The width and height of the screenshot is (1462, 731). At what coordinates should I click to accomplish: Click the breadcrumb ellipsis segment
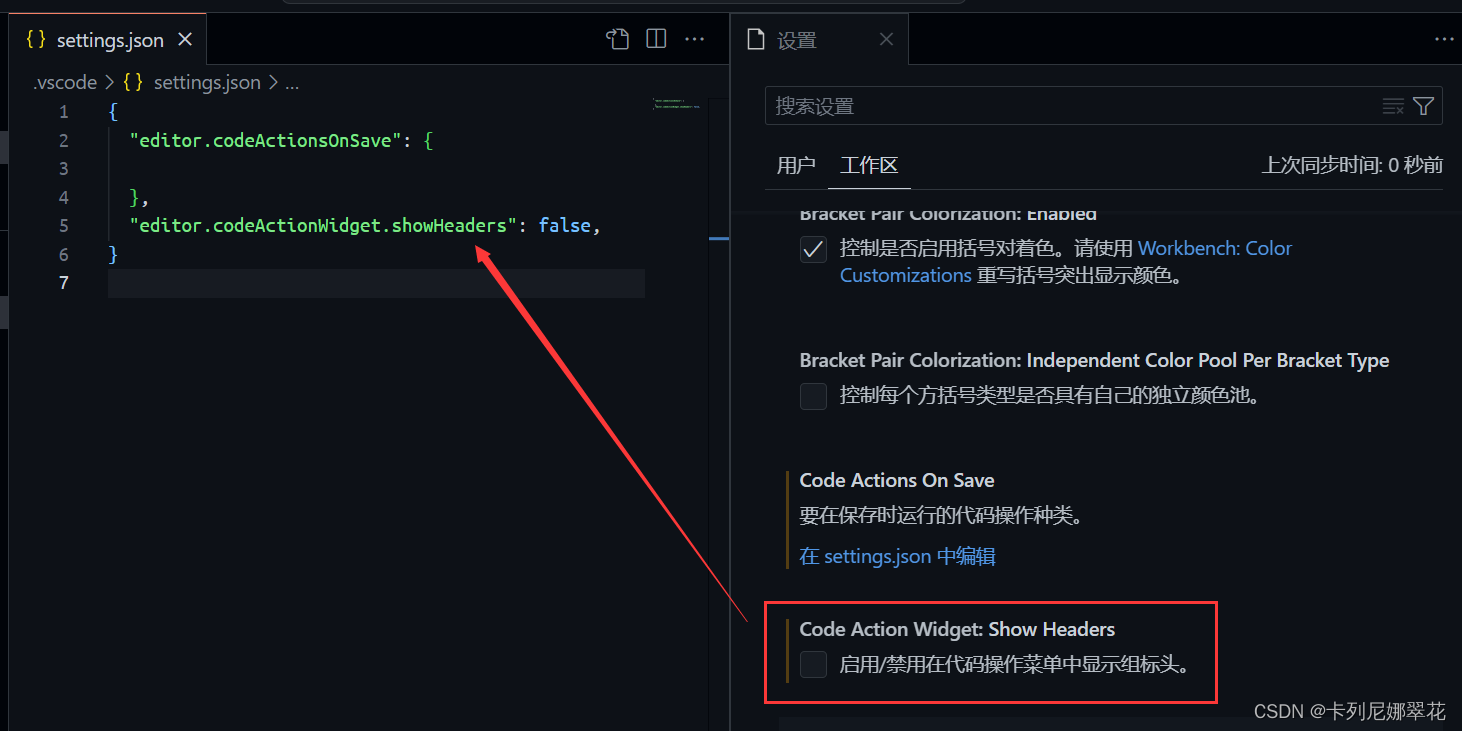pyautogui.click(x=292, y=83)
